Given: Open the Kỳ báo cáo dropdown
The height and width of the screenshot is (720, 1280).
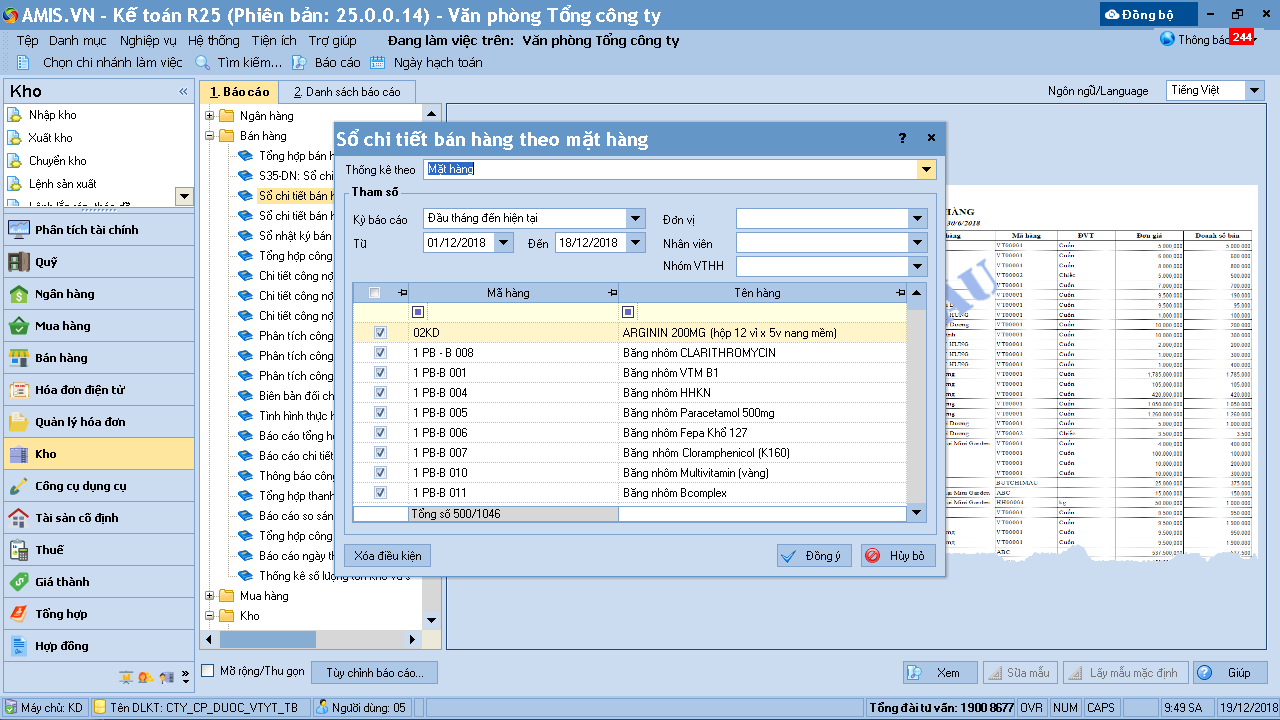Looking at the screenshot, I should point(636,219).
